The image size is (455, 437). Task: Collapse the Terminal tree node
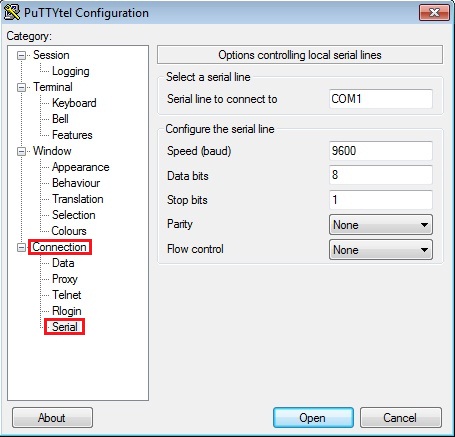(x=21, y=87)
